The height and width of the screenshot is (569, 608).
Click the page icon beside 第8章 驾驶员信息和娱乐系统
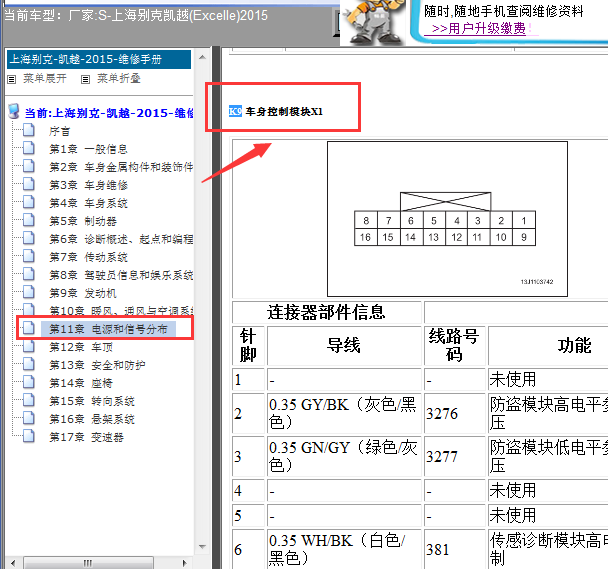coord(29,274)
